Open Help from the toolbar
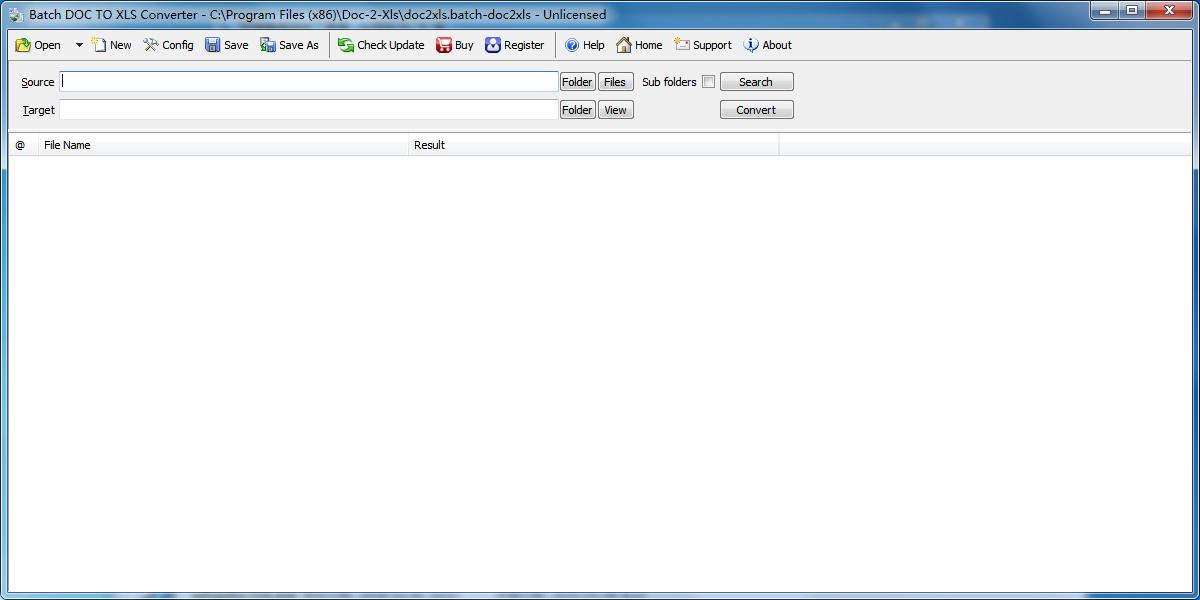 click(585, 45)
